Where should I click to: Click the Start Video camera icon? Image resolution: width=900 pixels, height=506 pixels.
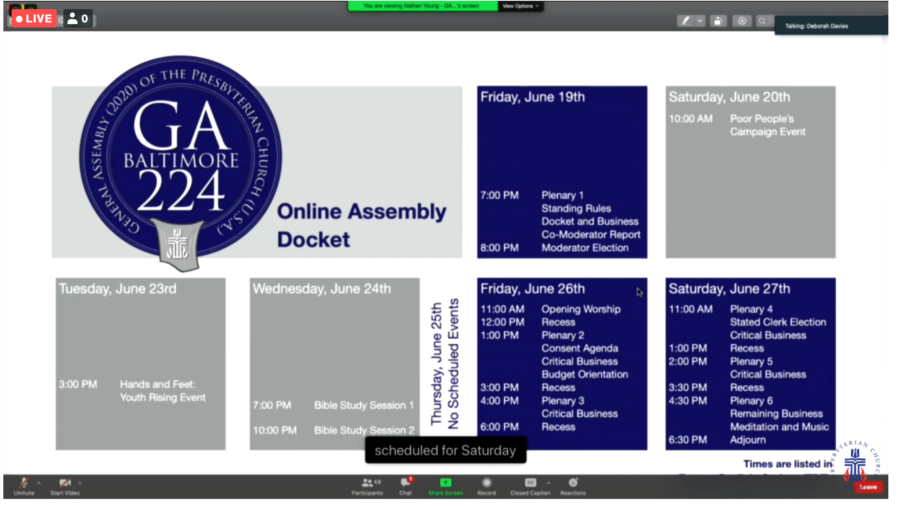pyautogui.click(x=65, y=483)
